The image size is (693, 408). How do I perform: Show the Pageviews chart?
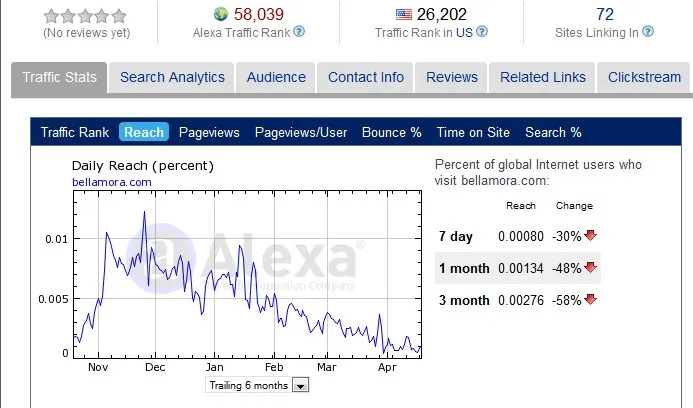pos(209,132)
